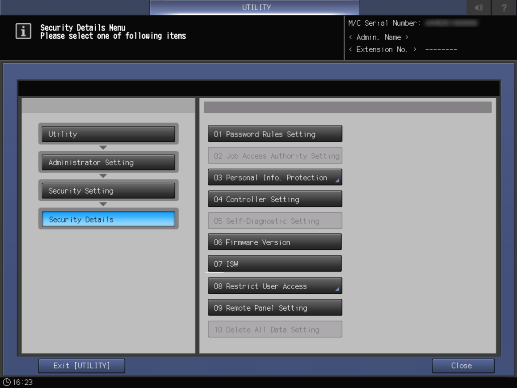Click greyed 02 Job Access Authority Setting

275,156
